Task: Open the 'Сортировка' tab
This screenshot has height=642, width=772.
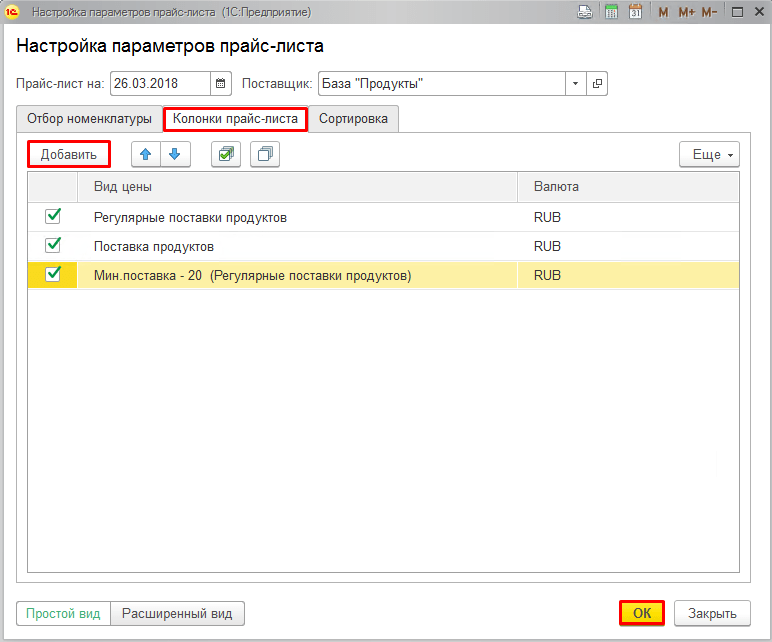Action: coord(353,119)
